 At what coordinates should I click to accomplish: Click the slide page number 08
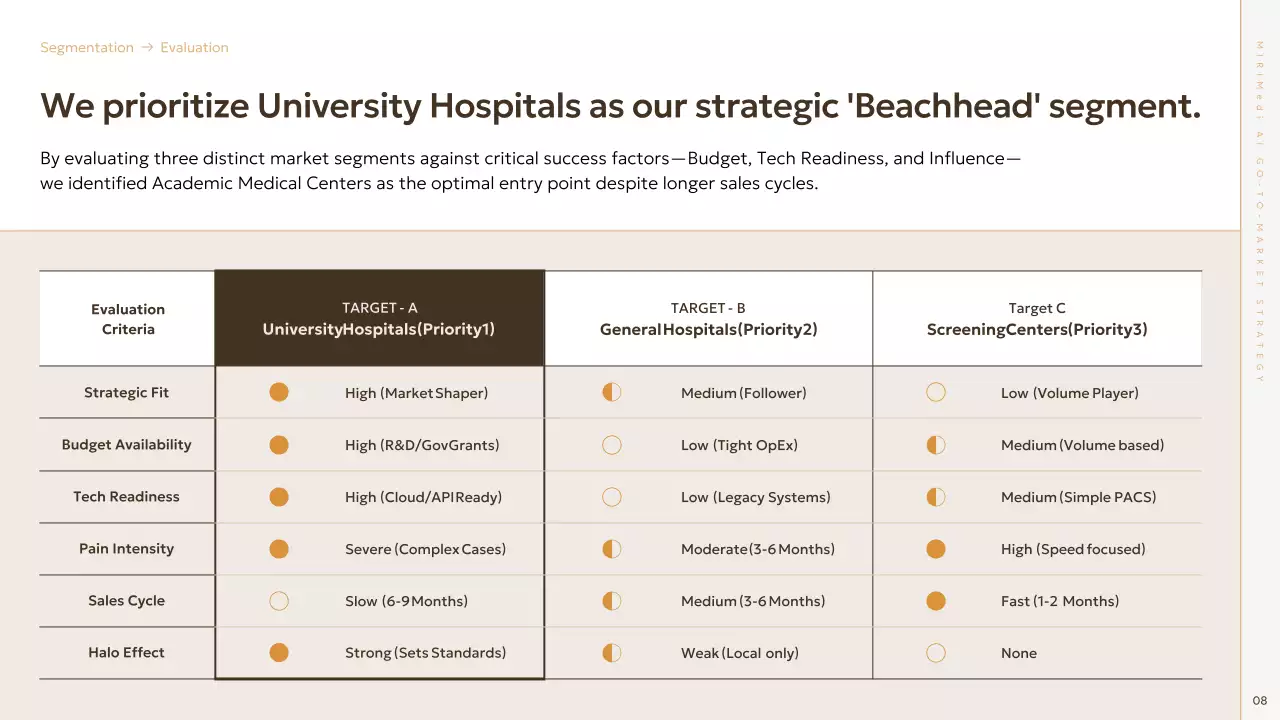coord(1260,700)
